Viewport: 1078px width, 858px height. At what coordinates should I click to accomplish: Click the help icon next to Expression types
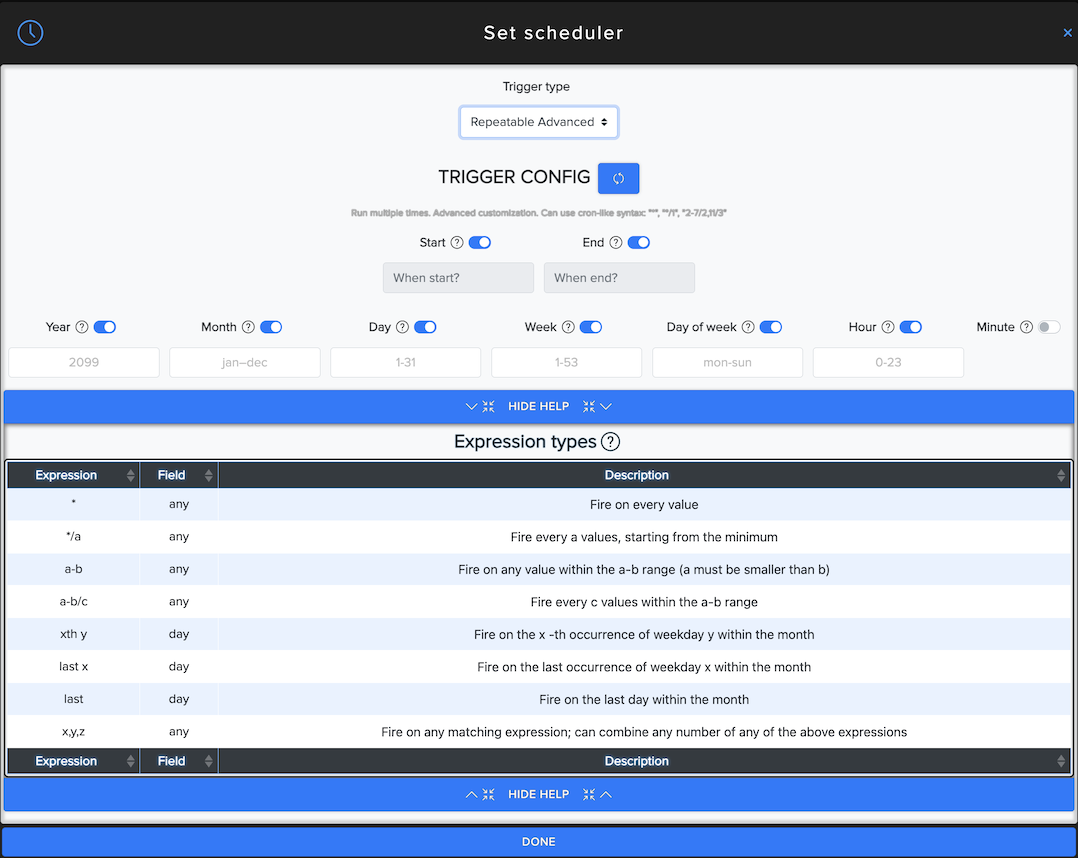coord(610,441)
